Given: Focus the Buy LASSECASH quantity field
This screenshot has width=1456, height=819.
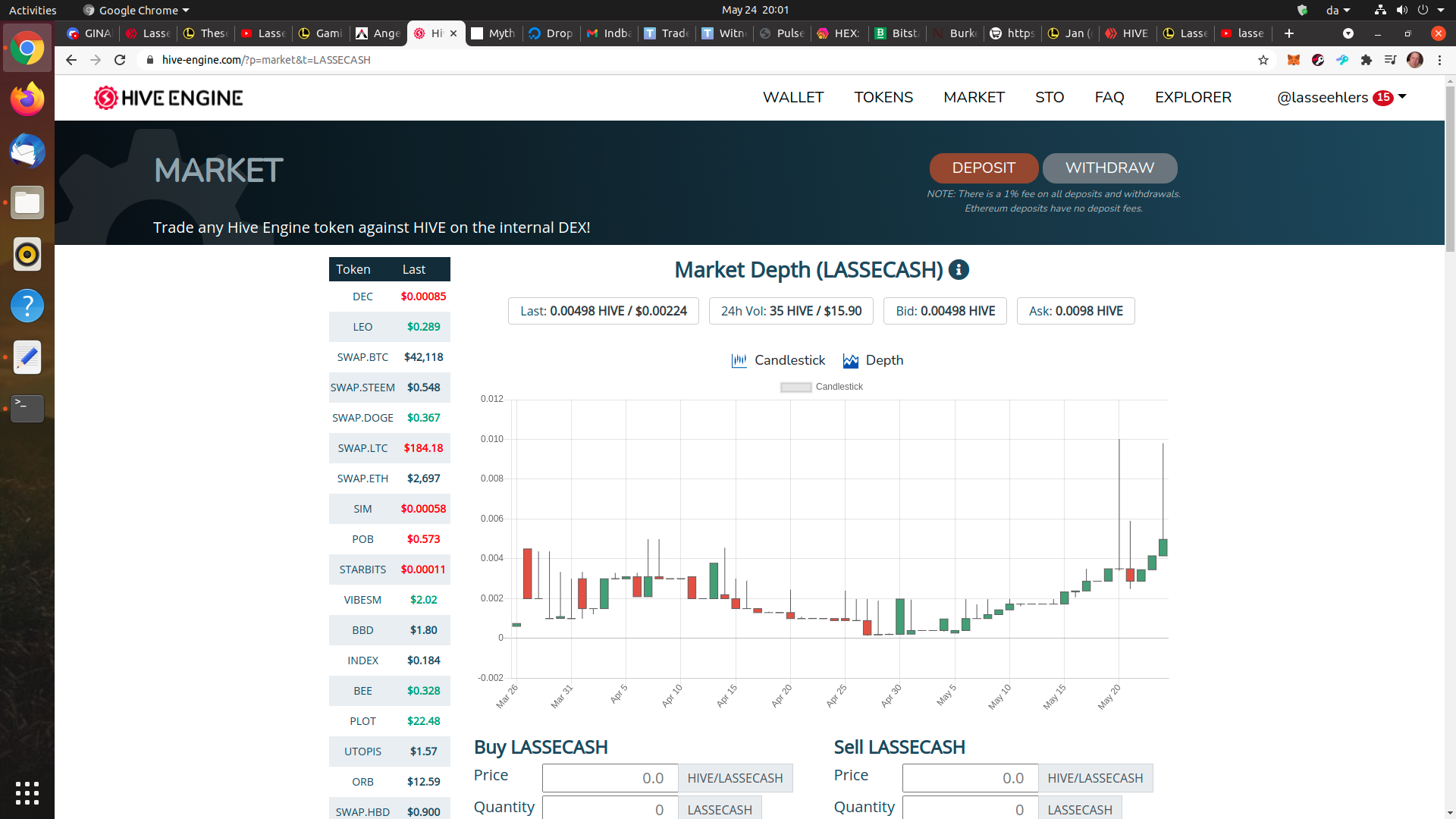Looking at the screenshot, I should [610, 808].
